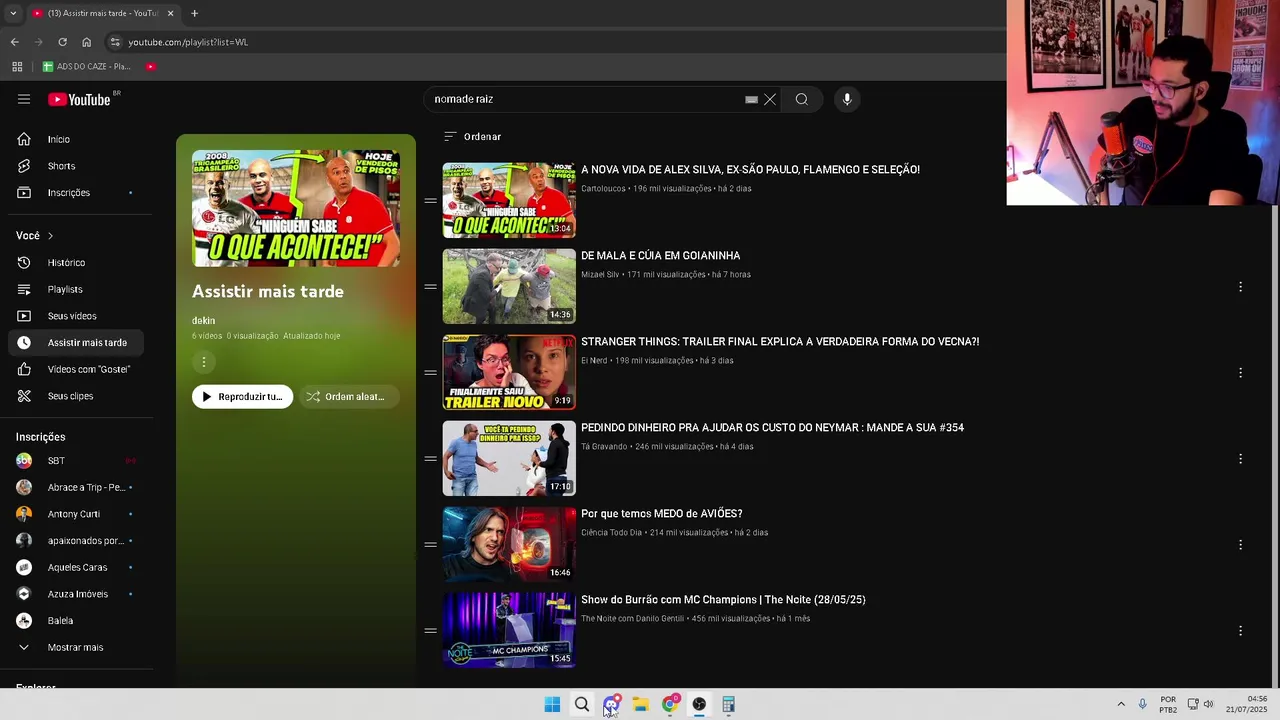Open Inscrições in the sidebar
The height and width of the screenshot is (720, 1280).
click(x=76, y=192)
